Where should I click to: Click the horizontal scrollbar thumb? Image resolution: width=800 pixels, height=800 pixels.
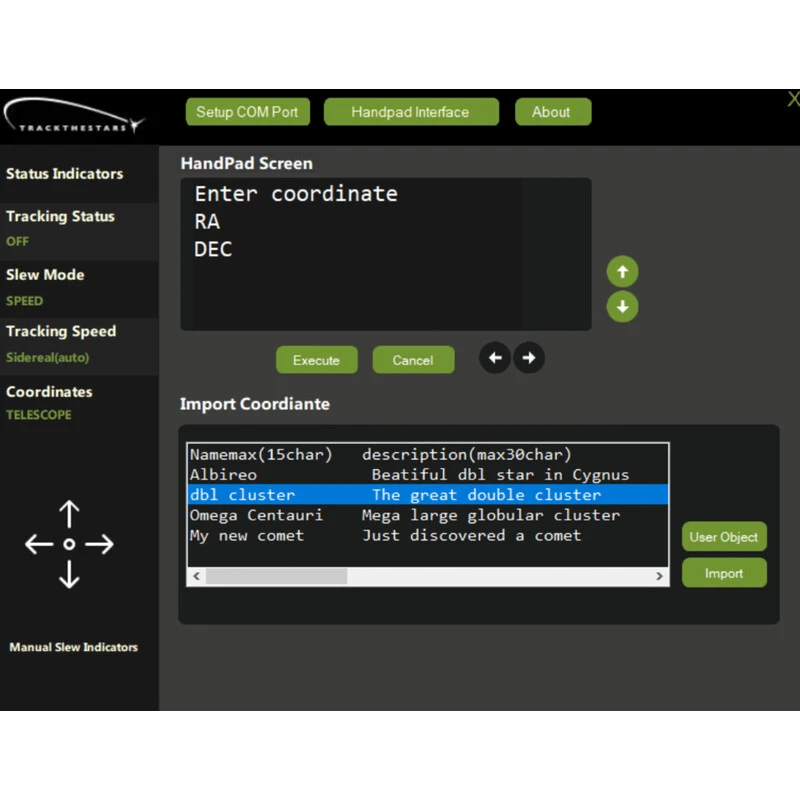[x=276, y=576]
